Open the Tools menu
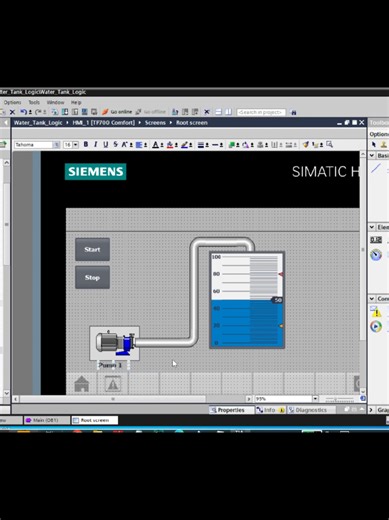Image resolution: width=389 pixels, height=520 pixels. (34, 102)
